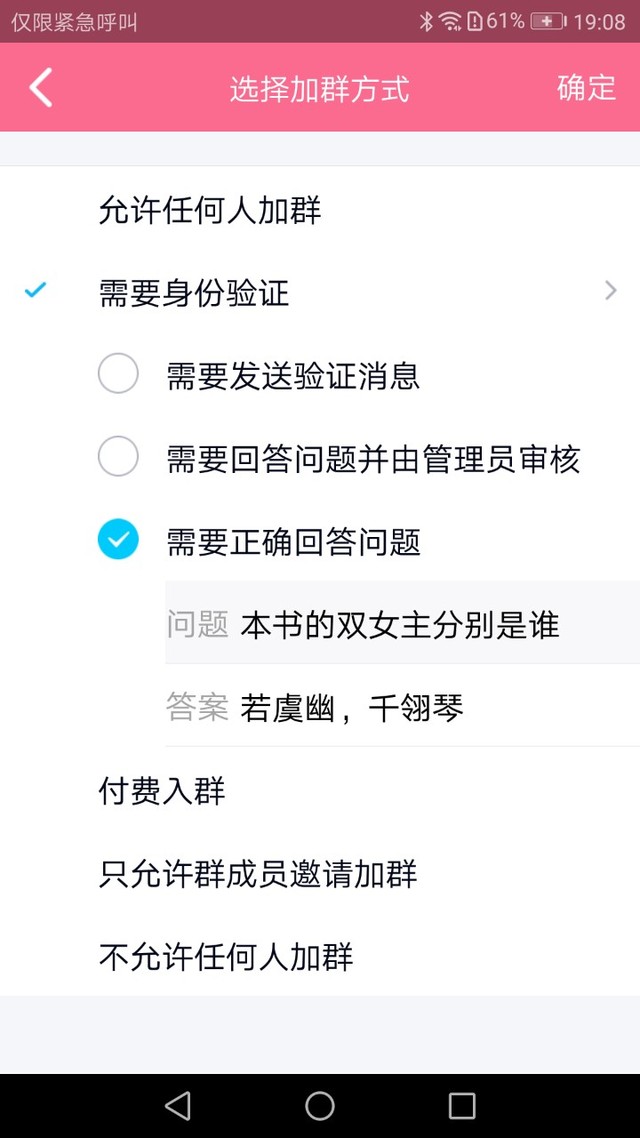Tap the Android recent apps square icon
640x1138 pixels.
pyautogui.click(x=462, y=1106)
